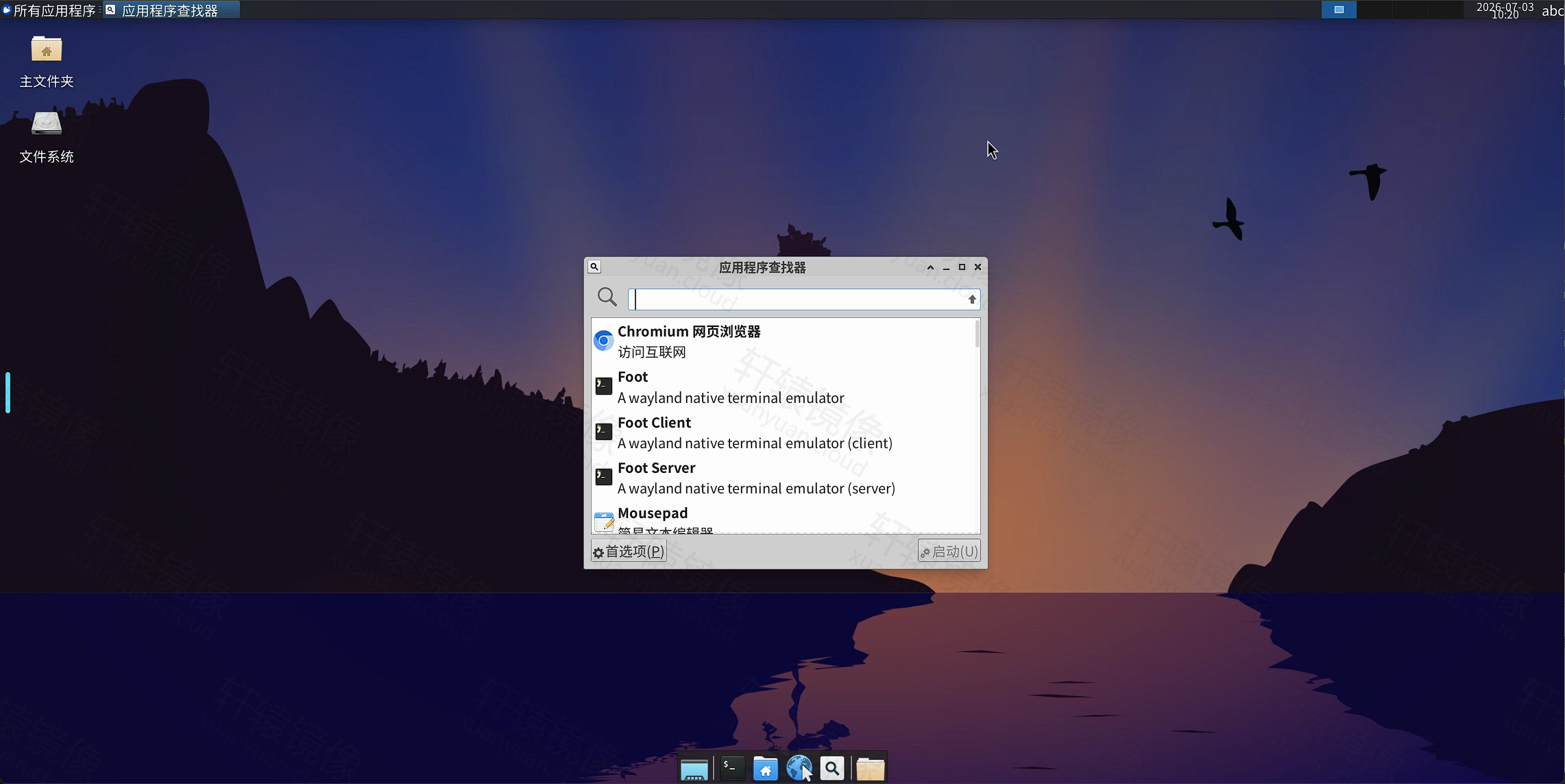Click the Foot Client terminal icon
Screen dimensions: 1565x784
pyautogui.click(x=603, y=432)
